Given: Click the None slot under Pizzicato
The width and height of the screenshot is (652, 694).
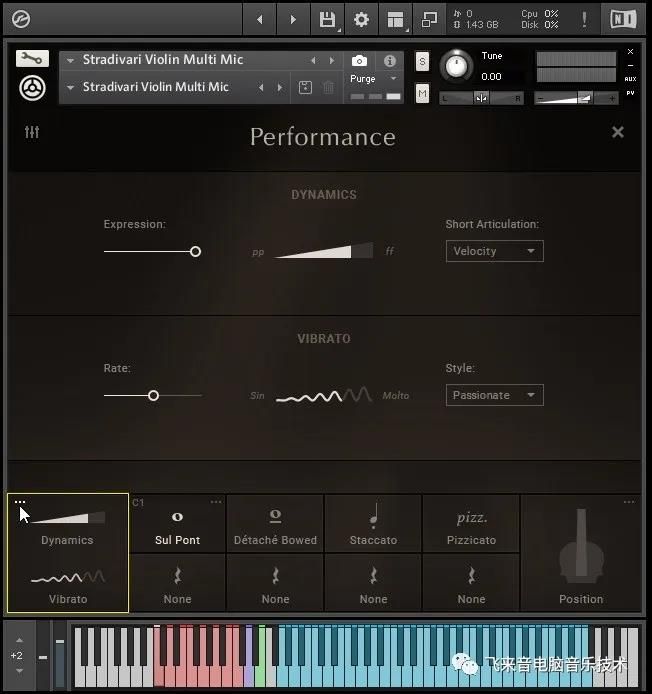Looking at the screenshot, I should pos(471,583).
